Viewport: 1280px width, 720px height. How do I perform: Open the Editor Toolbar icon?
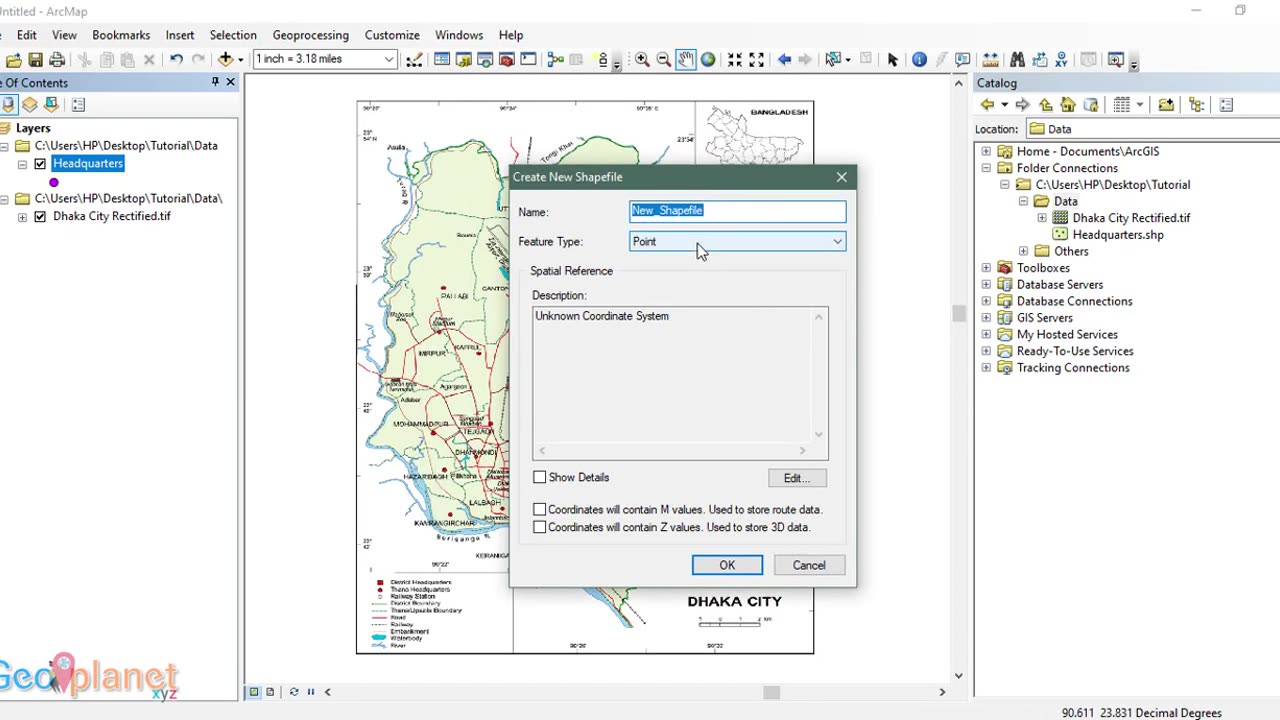tap(414, 60)
